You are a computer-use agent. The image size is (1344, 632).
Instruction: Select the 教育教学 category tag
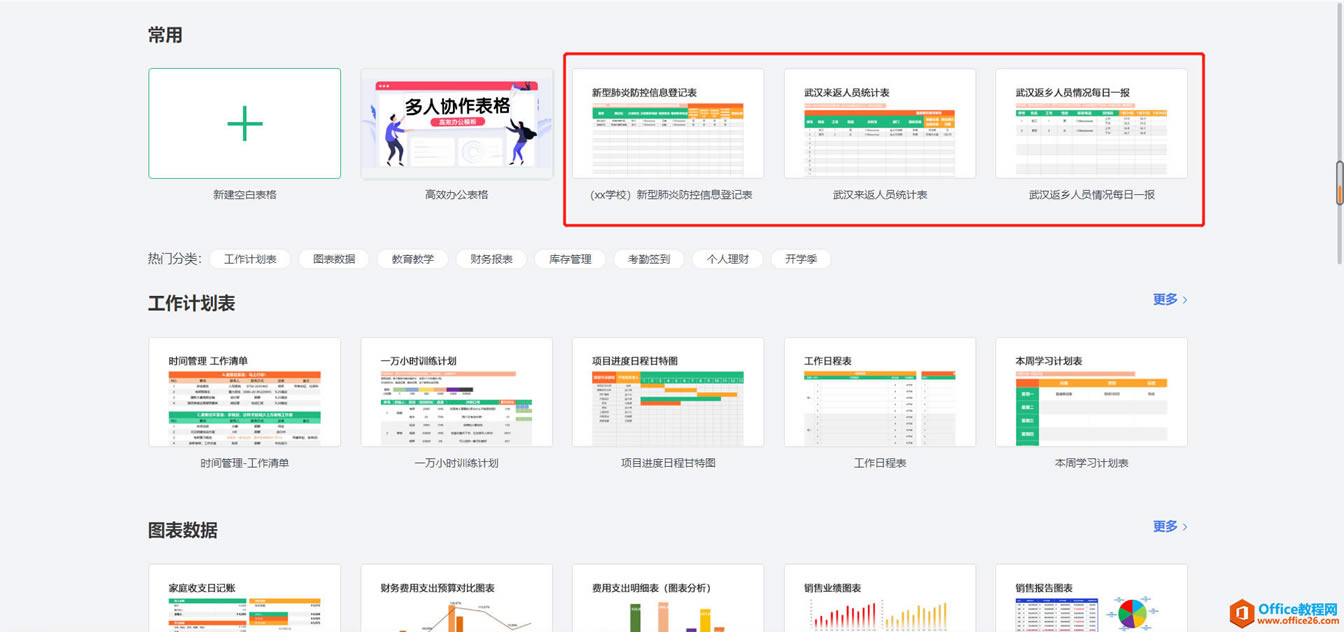tap(413, 259)
